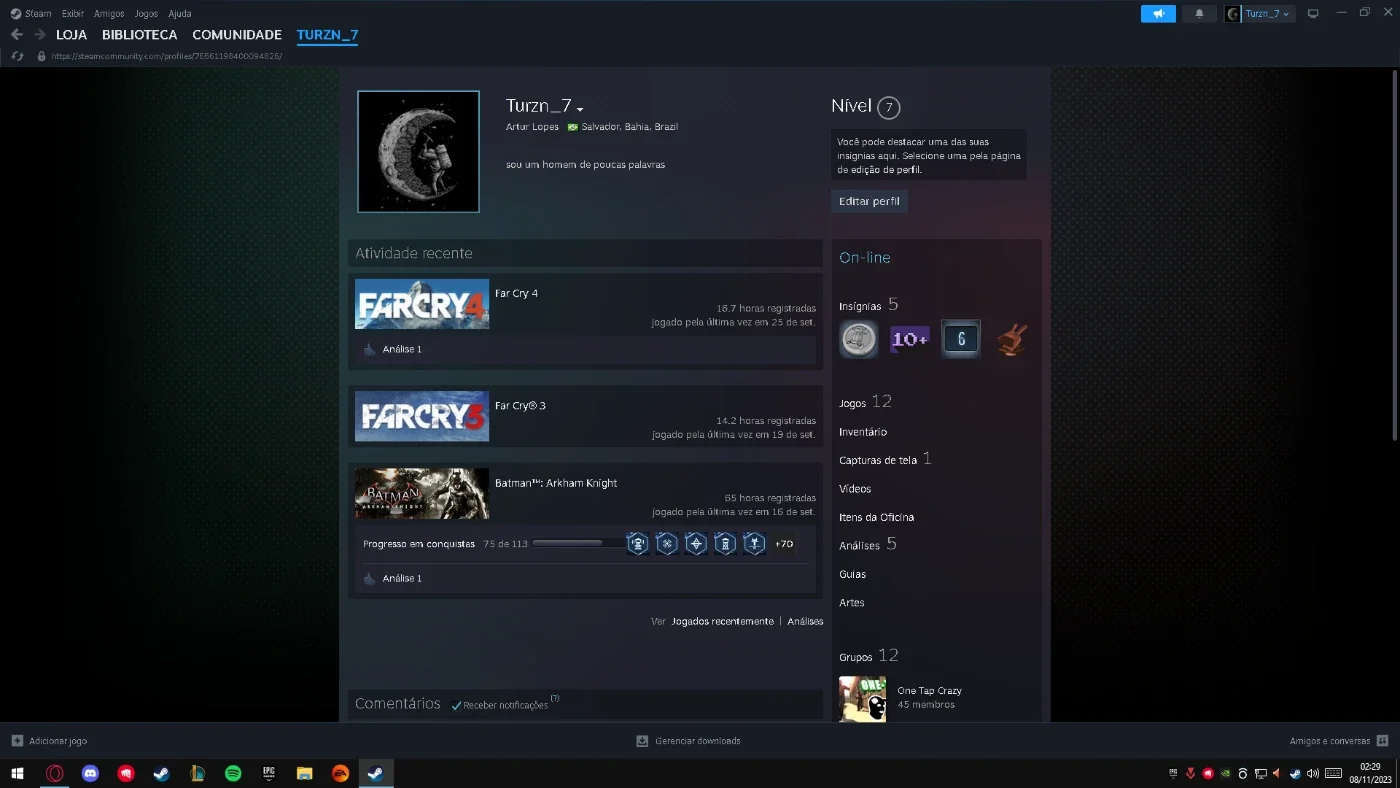Open the Ajuda menu

[x=180, y=14]
